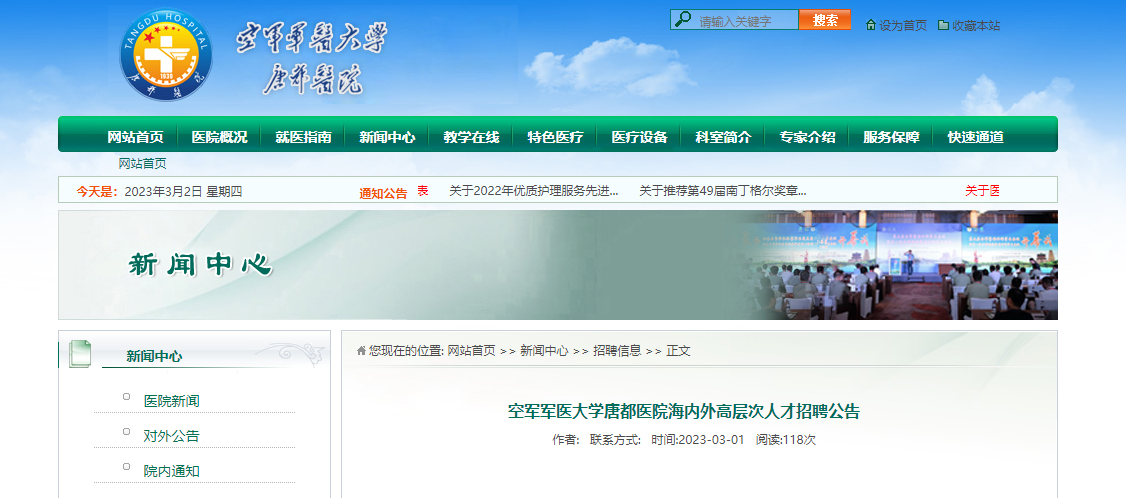Click the bullet marker beside 对外公告
Viewport: 1126px width, 498px height.
tap(126, 432)
